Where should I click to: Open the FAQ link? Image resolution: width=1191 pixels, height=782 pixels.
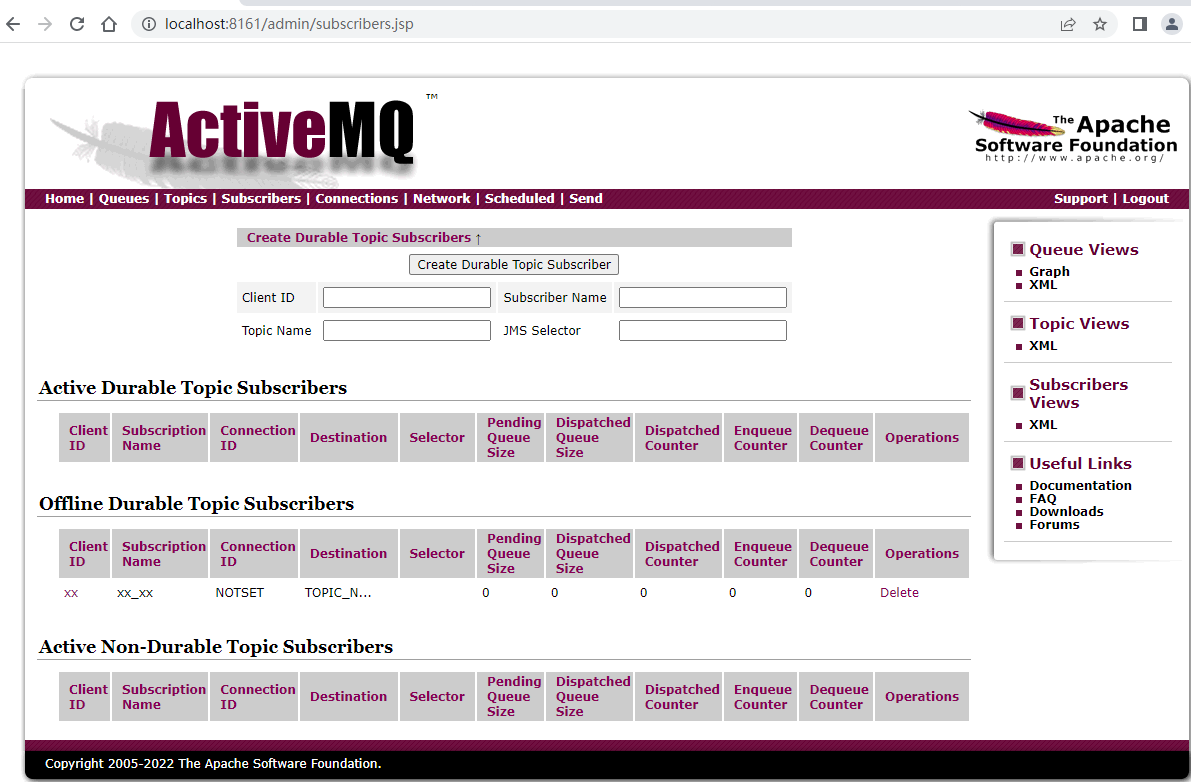click(x=1043, y=498)
